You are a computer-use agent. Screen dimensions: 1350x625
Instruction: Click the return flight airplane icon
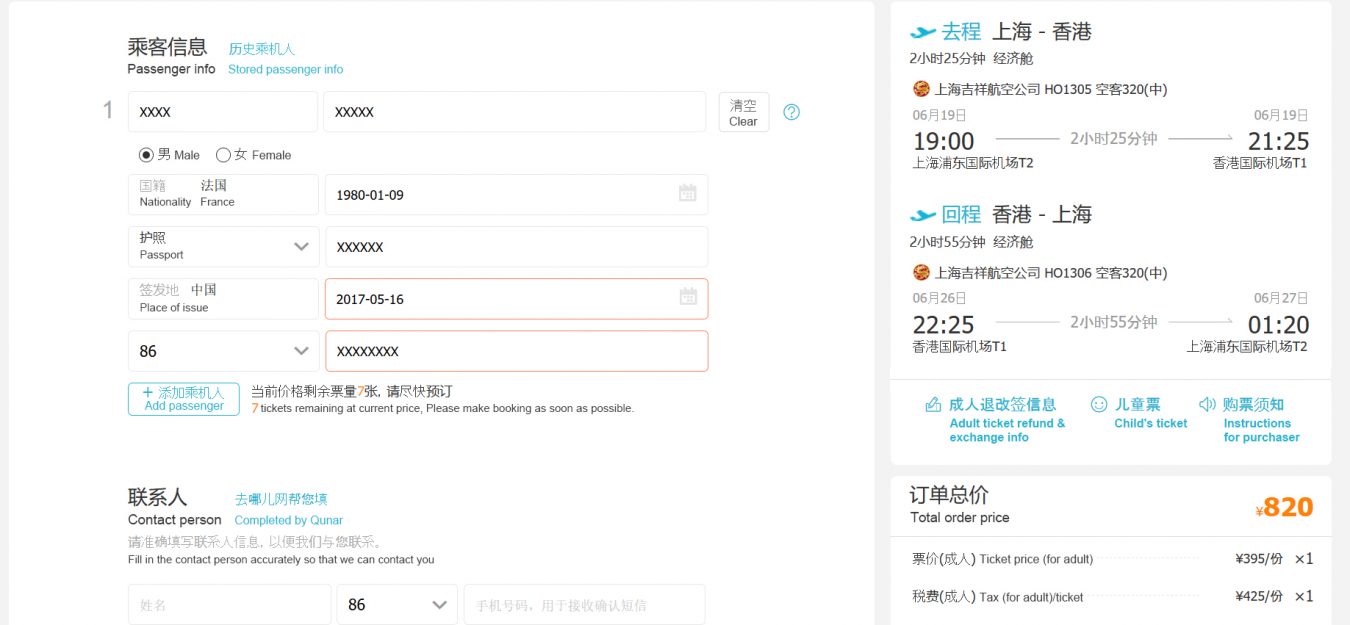pos(922,215)
